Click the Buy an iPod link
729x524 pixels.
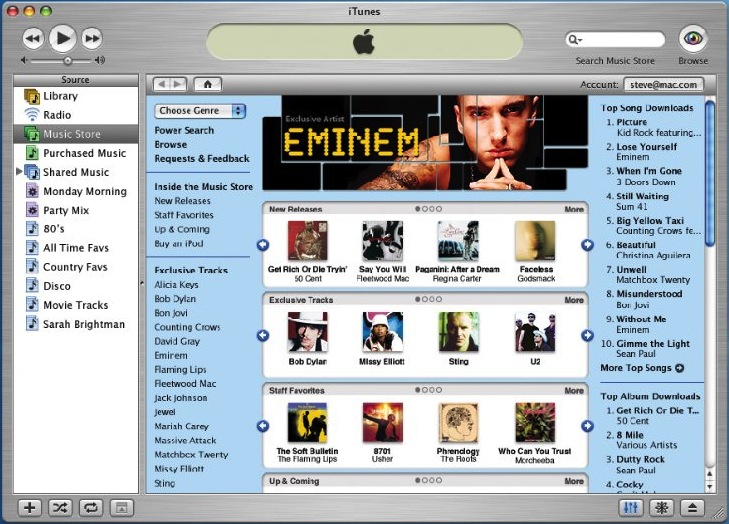[179, 243]
